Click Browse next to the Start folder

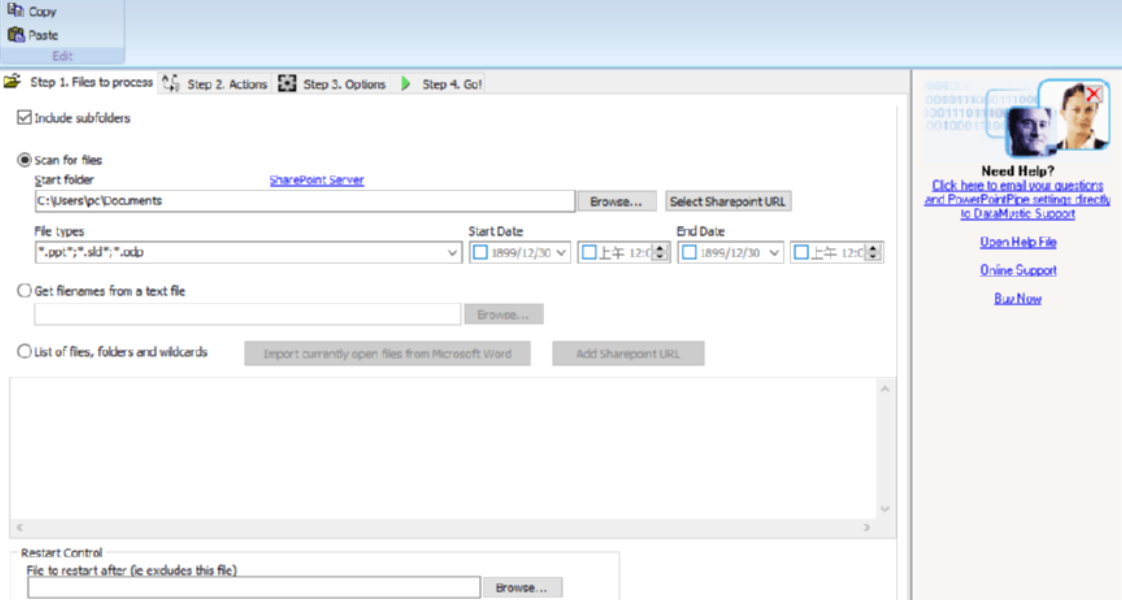[x=616, y=202]
